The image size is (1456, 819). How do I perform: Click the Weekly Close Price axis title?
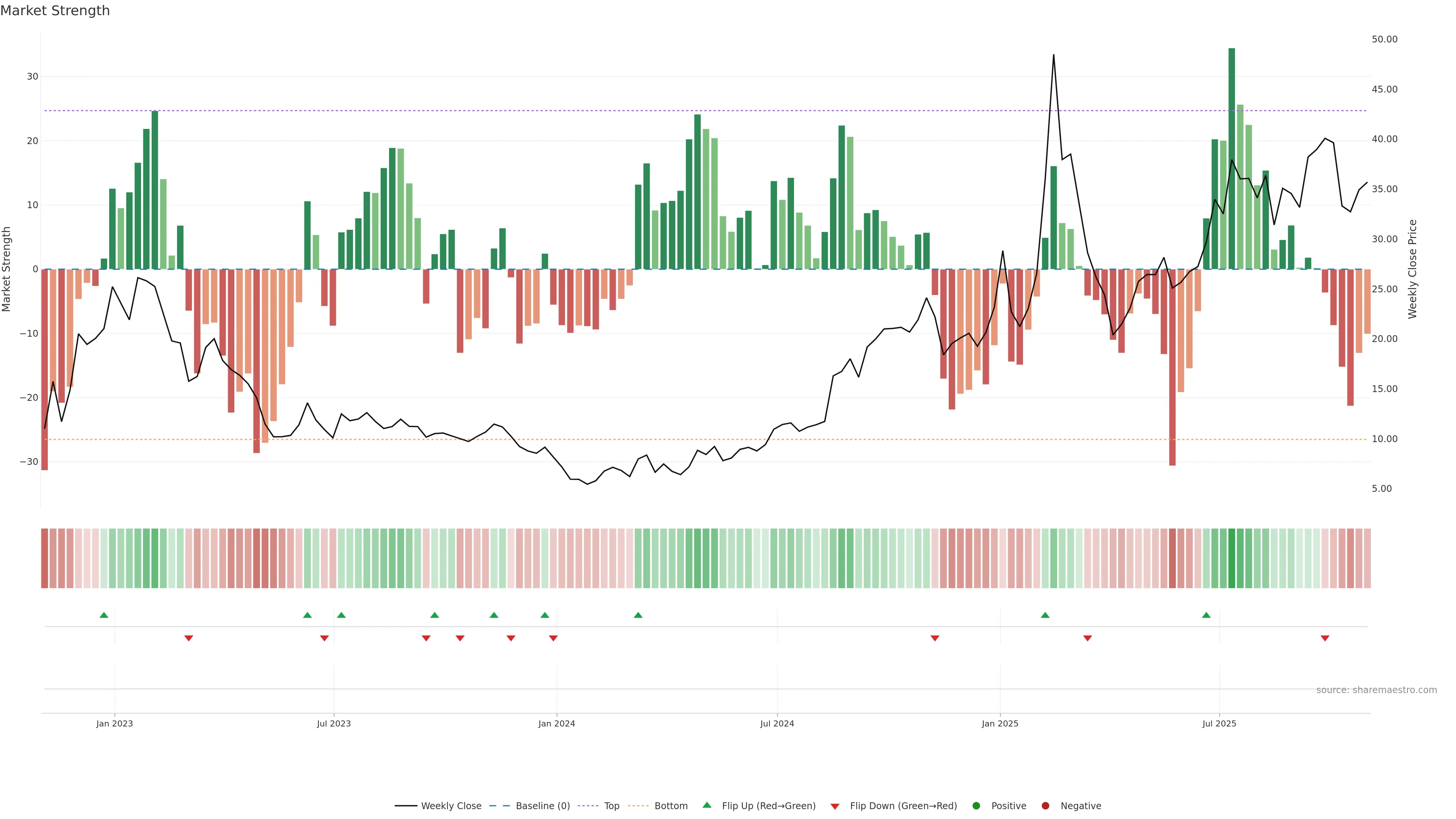point(1412,269)
